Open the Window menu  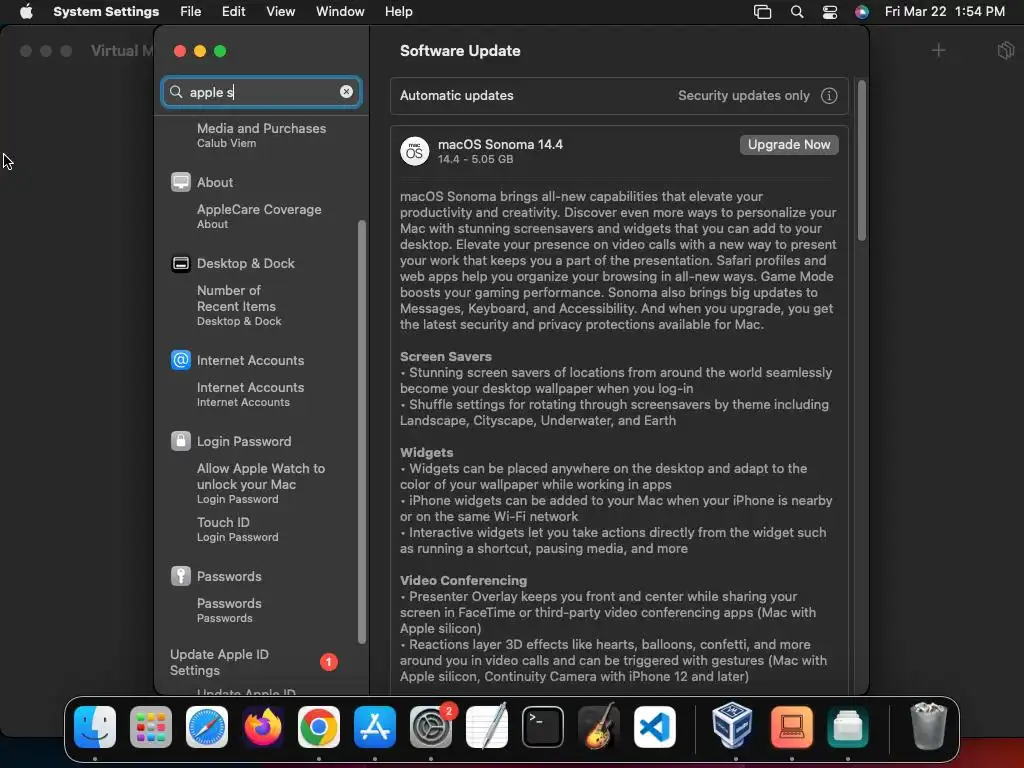340,12
